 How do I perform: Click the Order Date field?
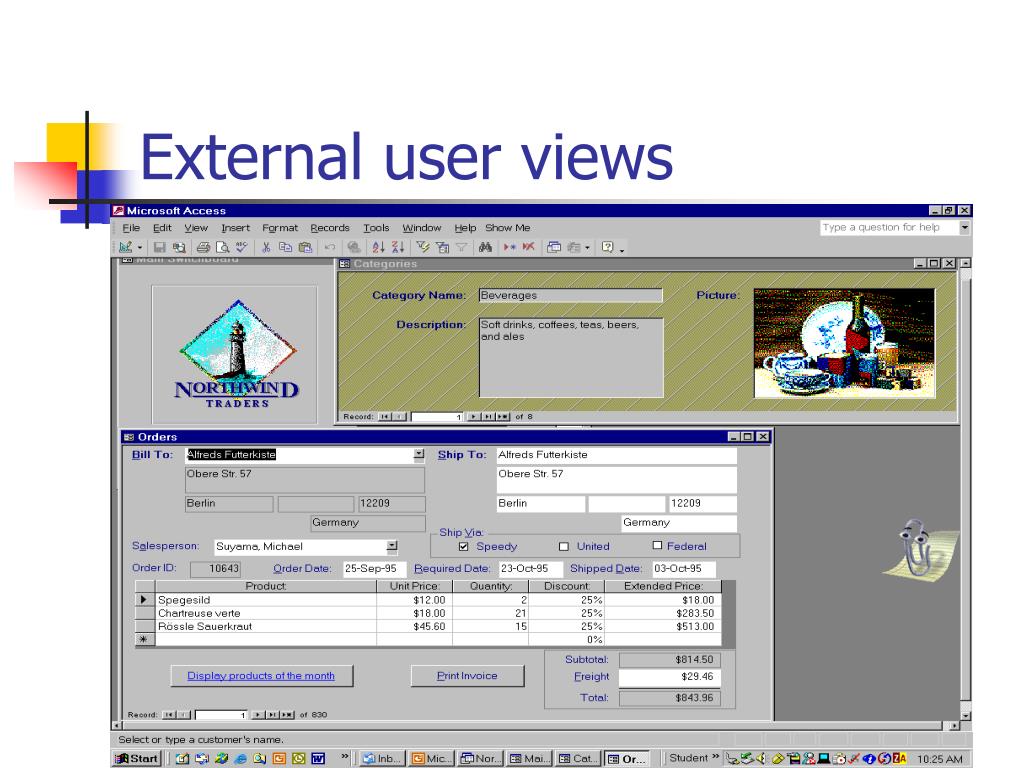[x=374, y=569]
